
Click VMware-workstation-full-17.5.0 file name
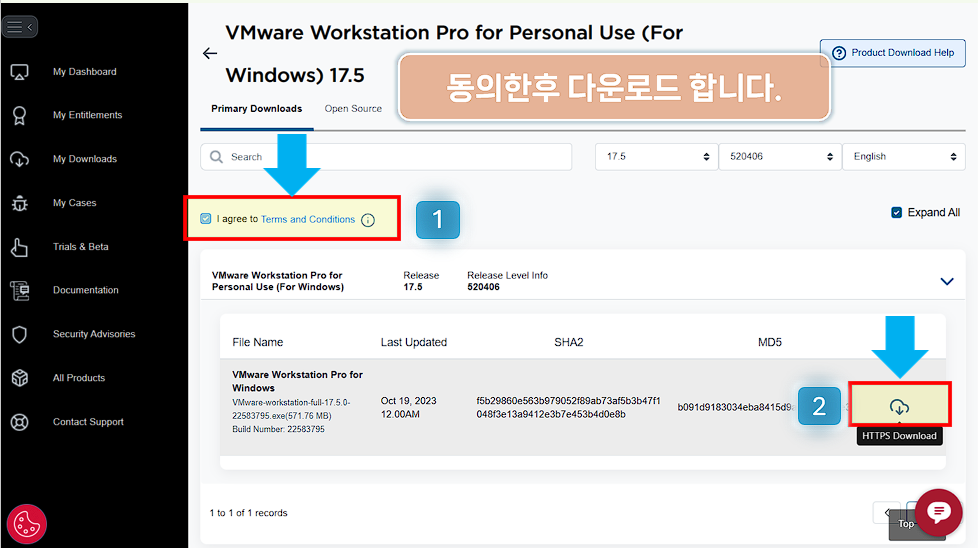click(x=291, y=409)
